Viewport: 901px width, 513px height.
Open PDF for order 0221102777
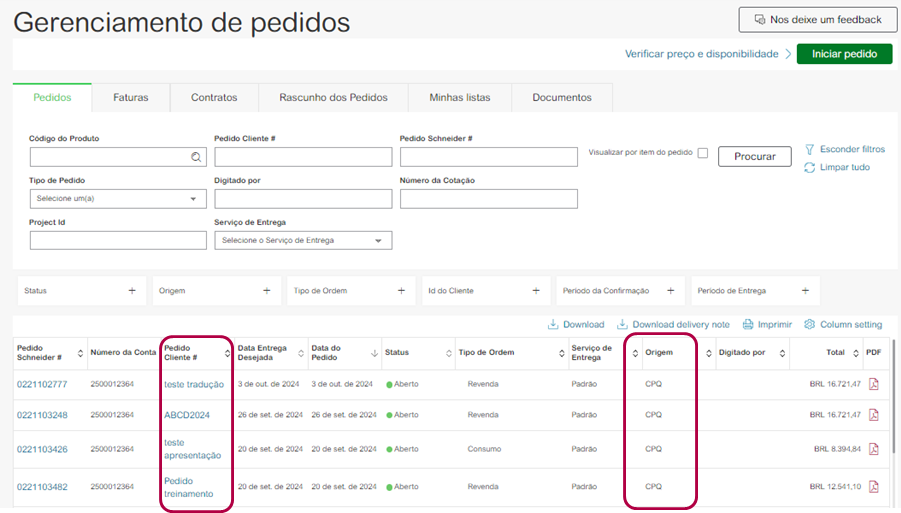click(x=873, y=384)
